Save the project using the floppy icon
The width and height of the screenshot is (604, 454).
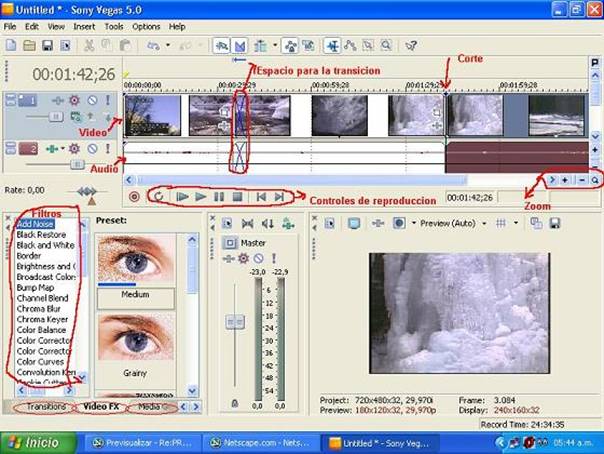[47, 46]
